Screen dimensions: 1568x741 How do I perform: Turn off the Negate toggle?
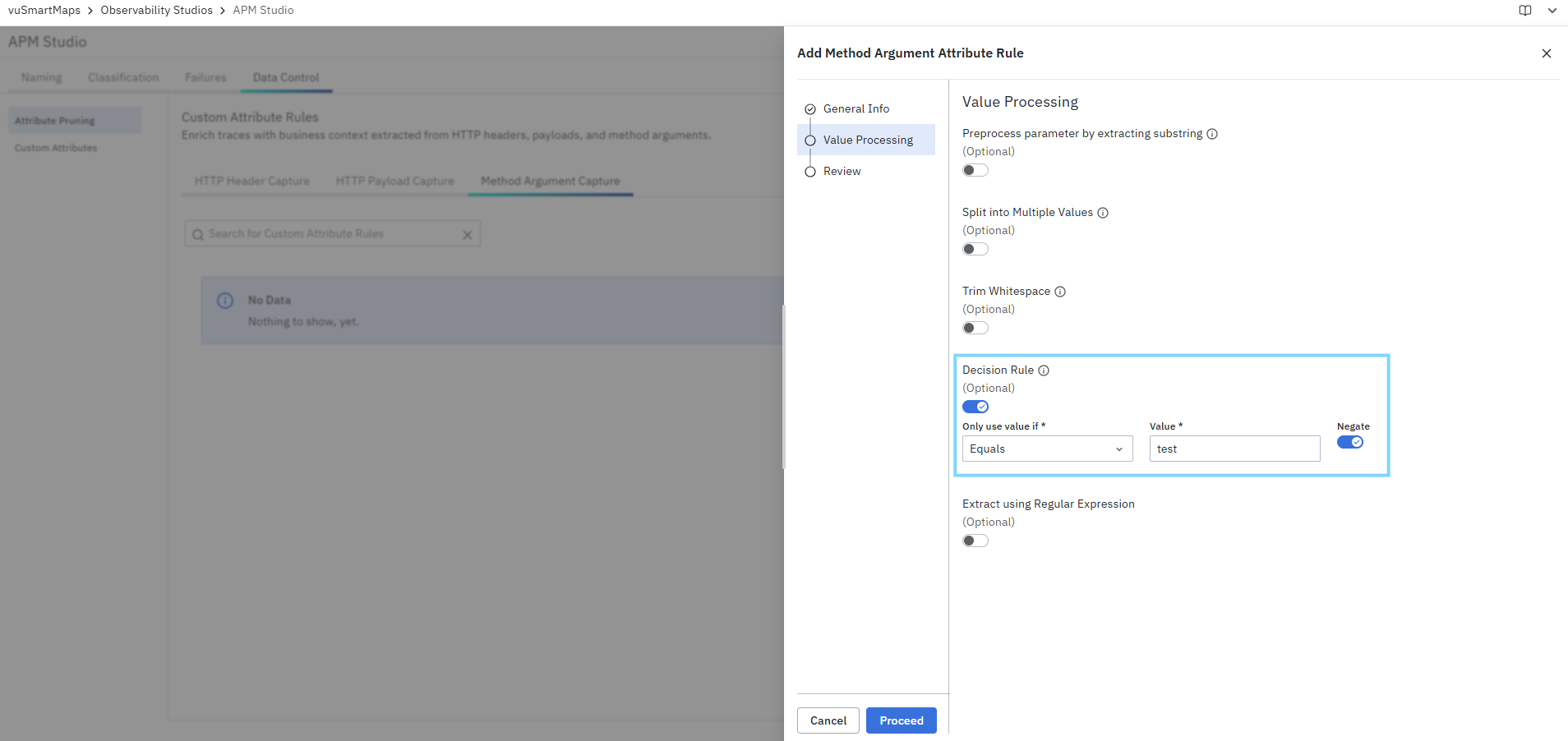pyautogui.click(x=1350, y=442)
